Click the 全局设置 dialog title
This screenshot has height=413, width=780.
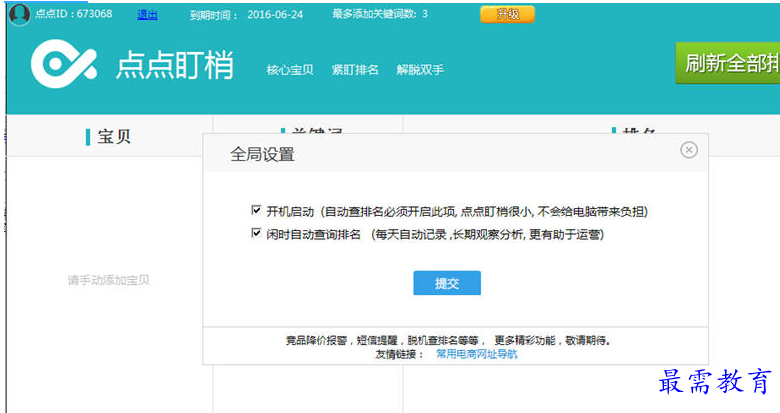(x=262, y=154)
